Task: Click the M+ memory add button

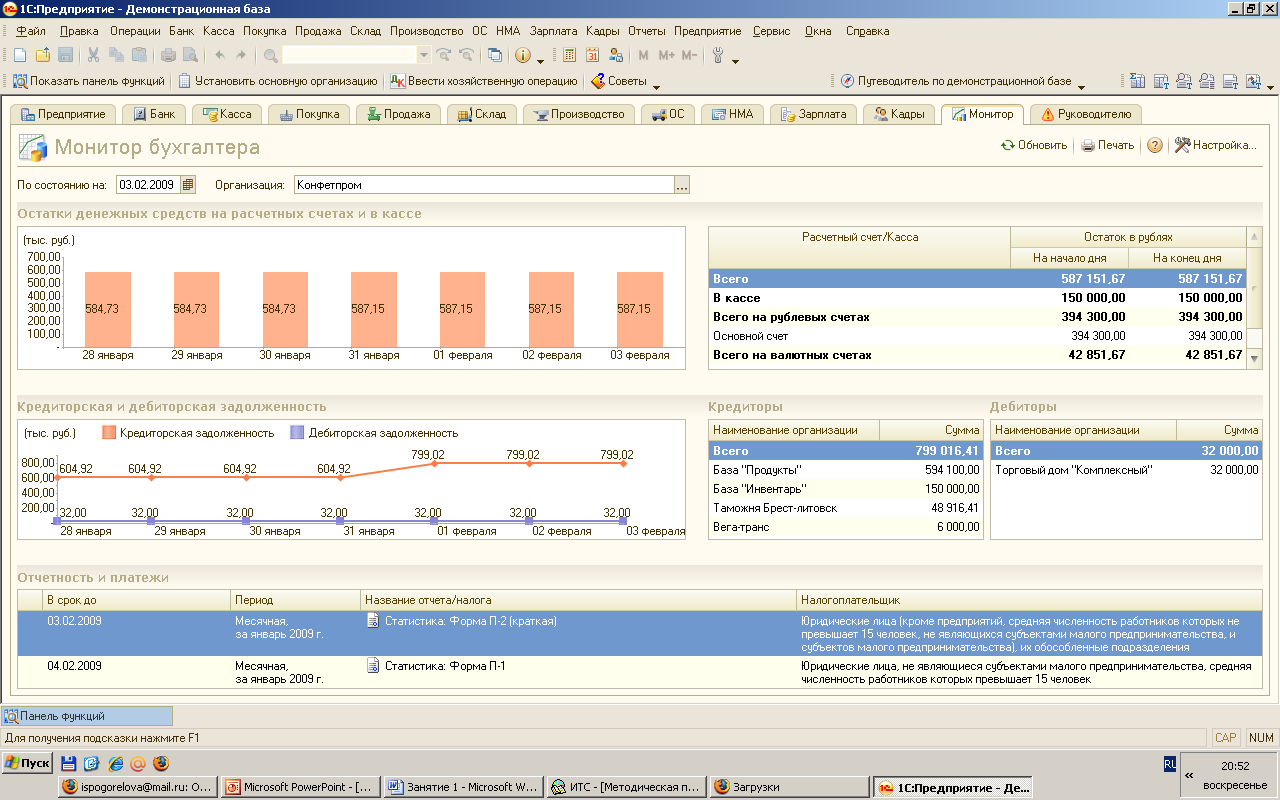Action: click(666, 55)
